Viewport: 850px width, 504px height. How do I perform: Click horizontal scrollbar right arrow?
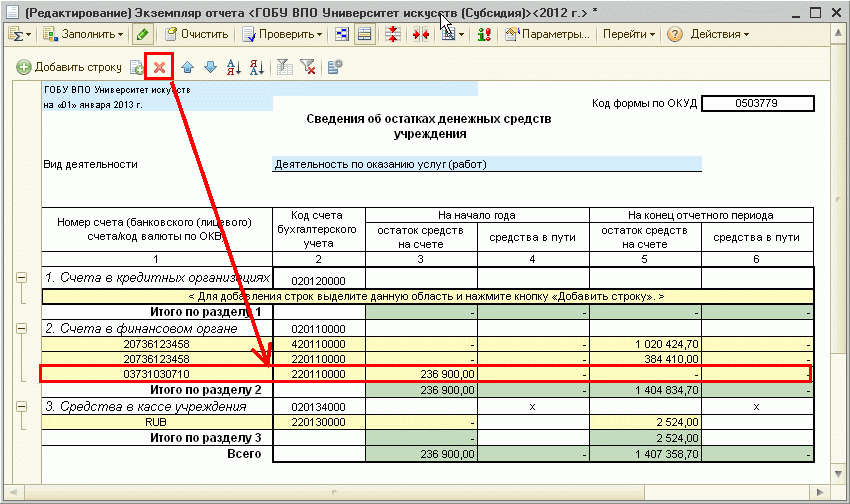(x=819, y=493)
